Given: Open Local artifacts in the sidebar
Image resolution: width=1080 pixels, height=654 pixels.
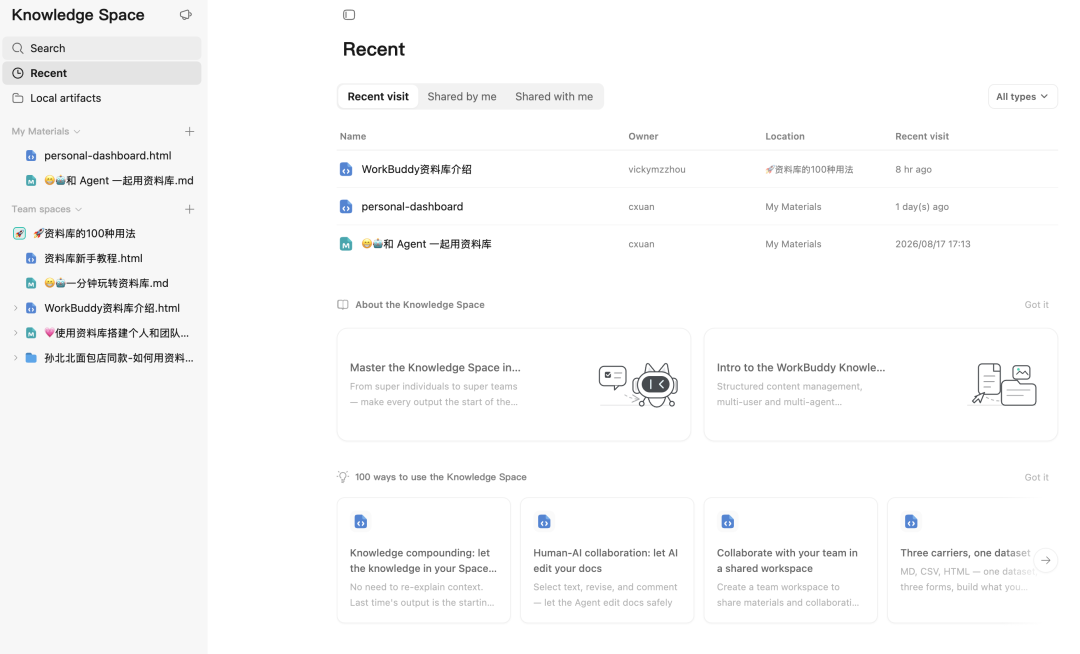Looking at the screenshot, I should click(x=102, y=98).
